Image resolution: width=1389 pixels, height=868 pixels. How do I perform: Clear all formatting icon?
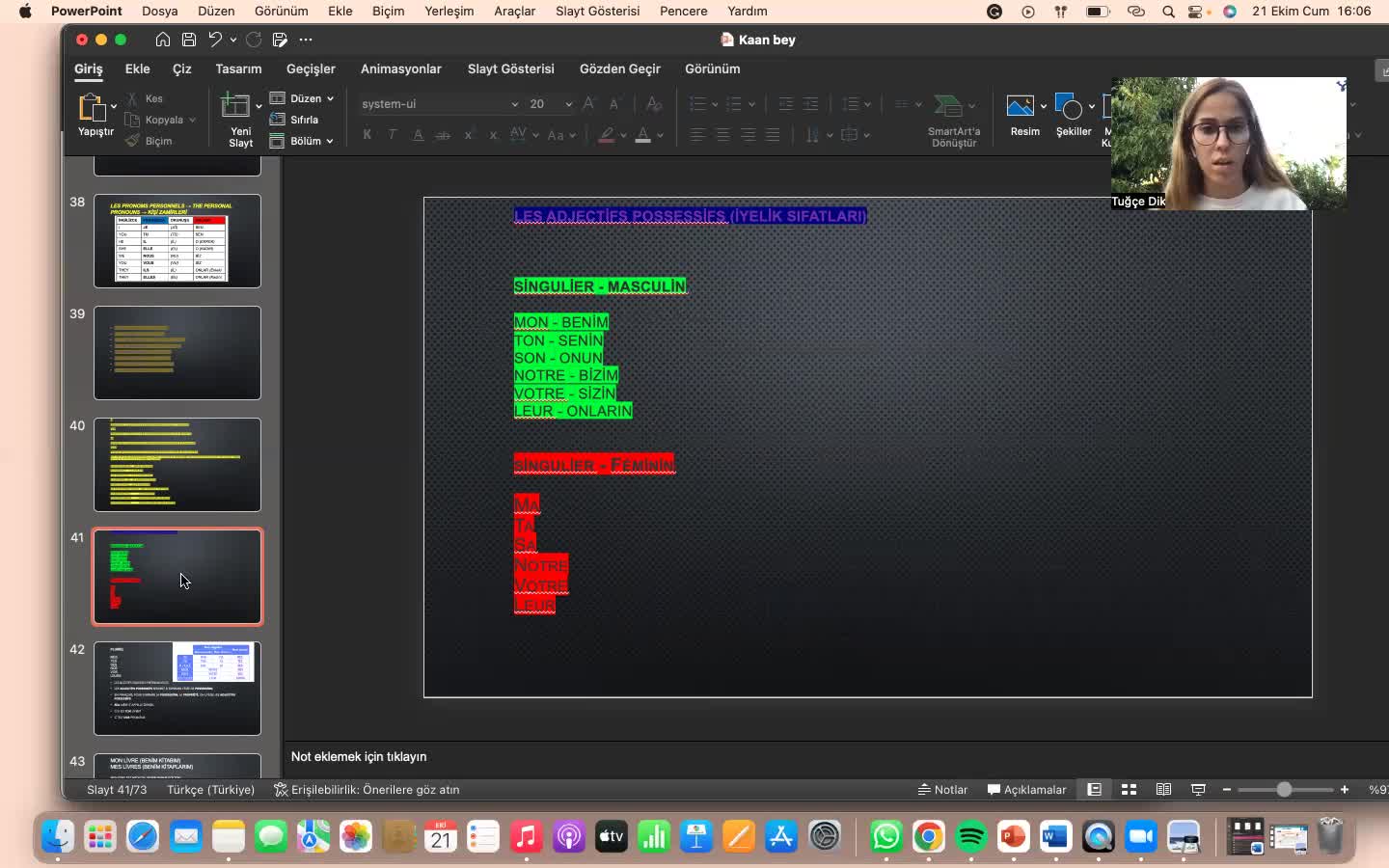pos(654,103)
